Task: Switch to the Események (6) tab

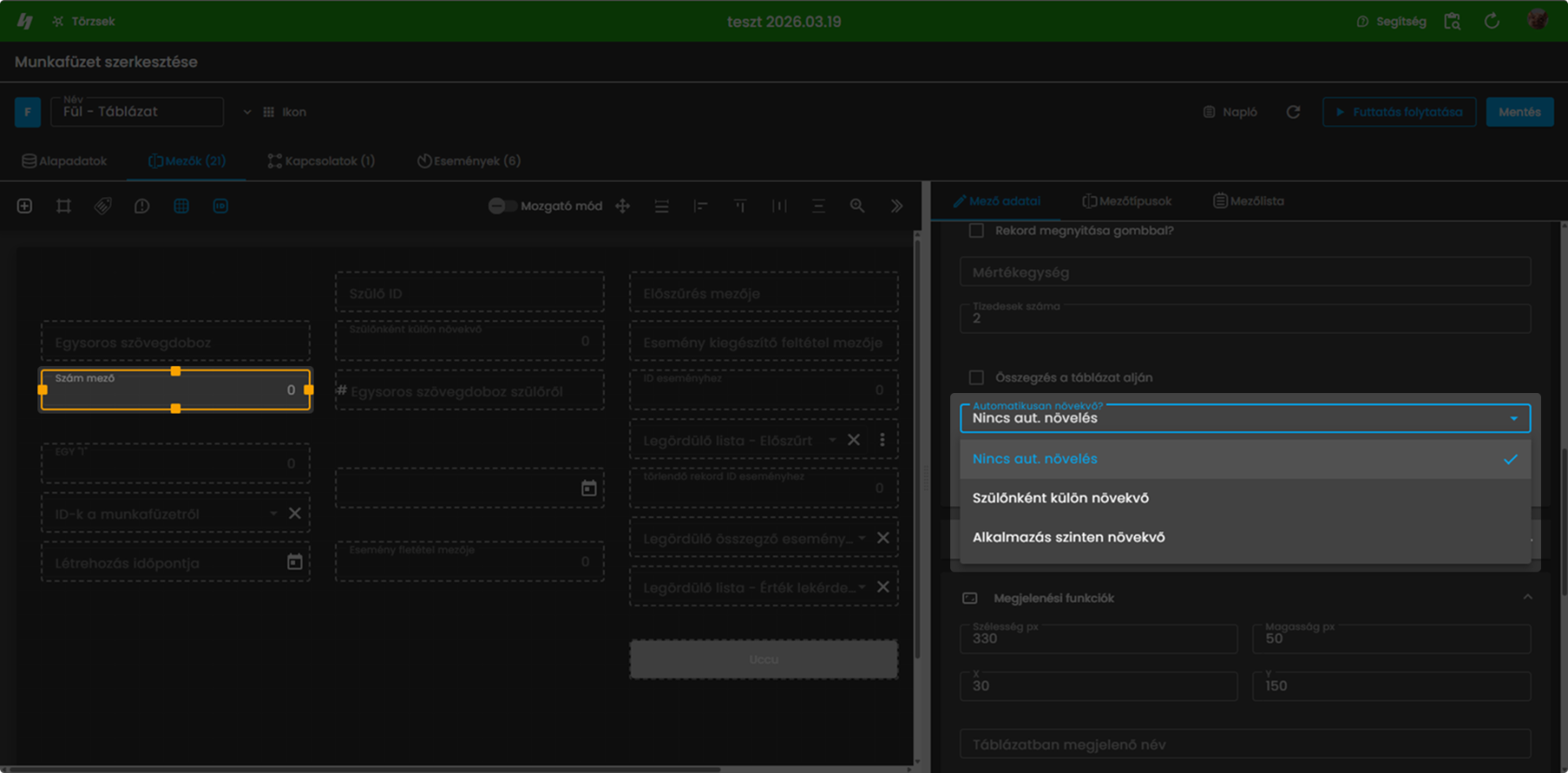Action: [x=469, y=161]
